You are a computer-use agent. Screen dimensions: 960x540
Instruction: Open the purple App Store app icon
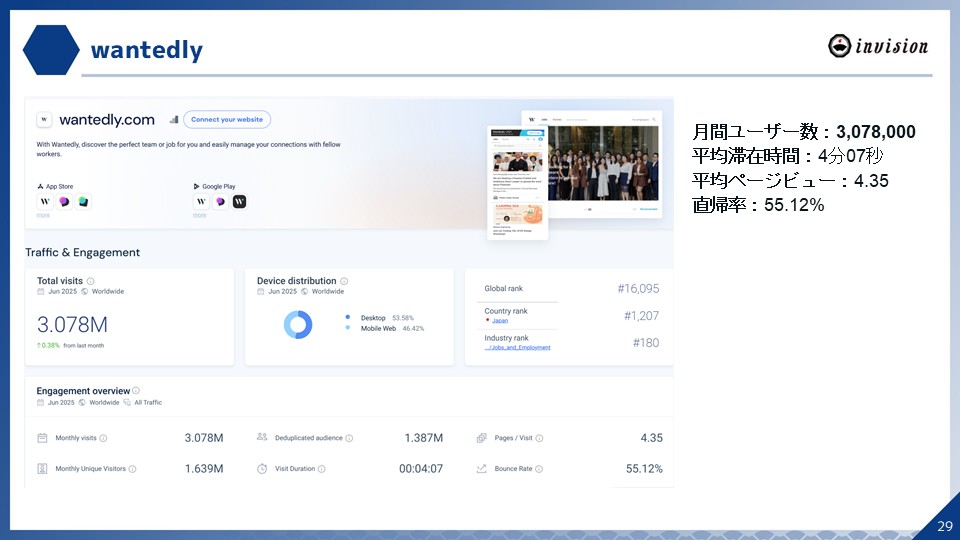pyautogui.click(x=64, y=201)
